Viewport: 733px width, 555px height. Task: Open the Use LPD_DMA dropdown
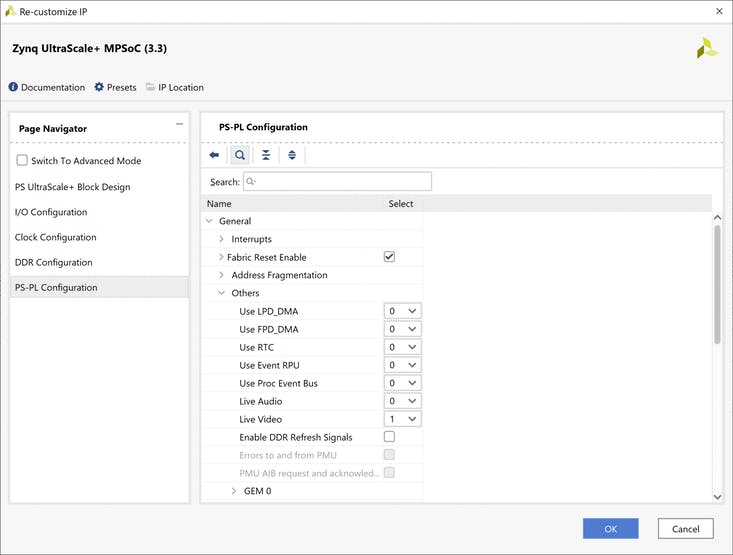point(402,311)
